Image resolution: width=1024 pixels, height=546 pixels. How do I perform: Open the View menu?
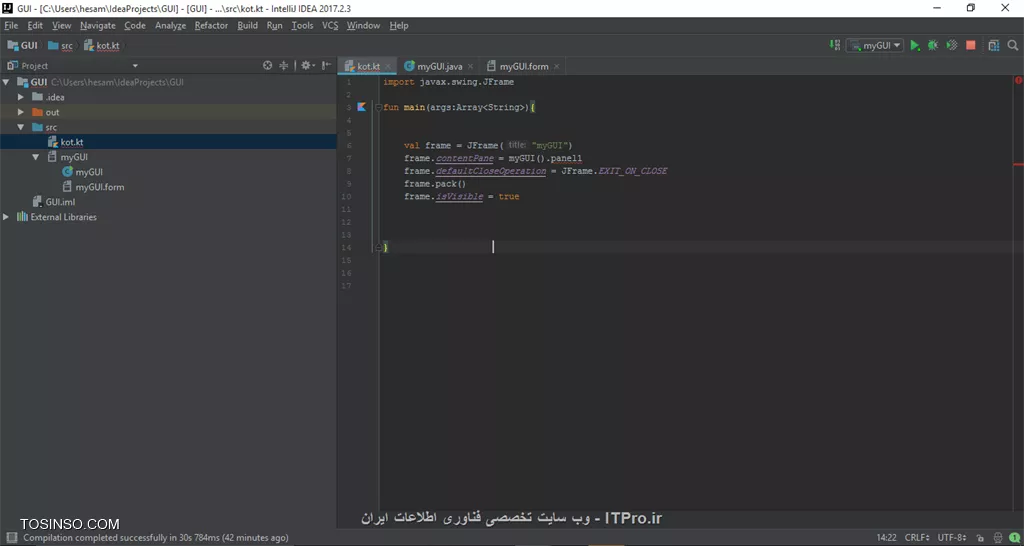[x=61, y=25]
